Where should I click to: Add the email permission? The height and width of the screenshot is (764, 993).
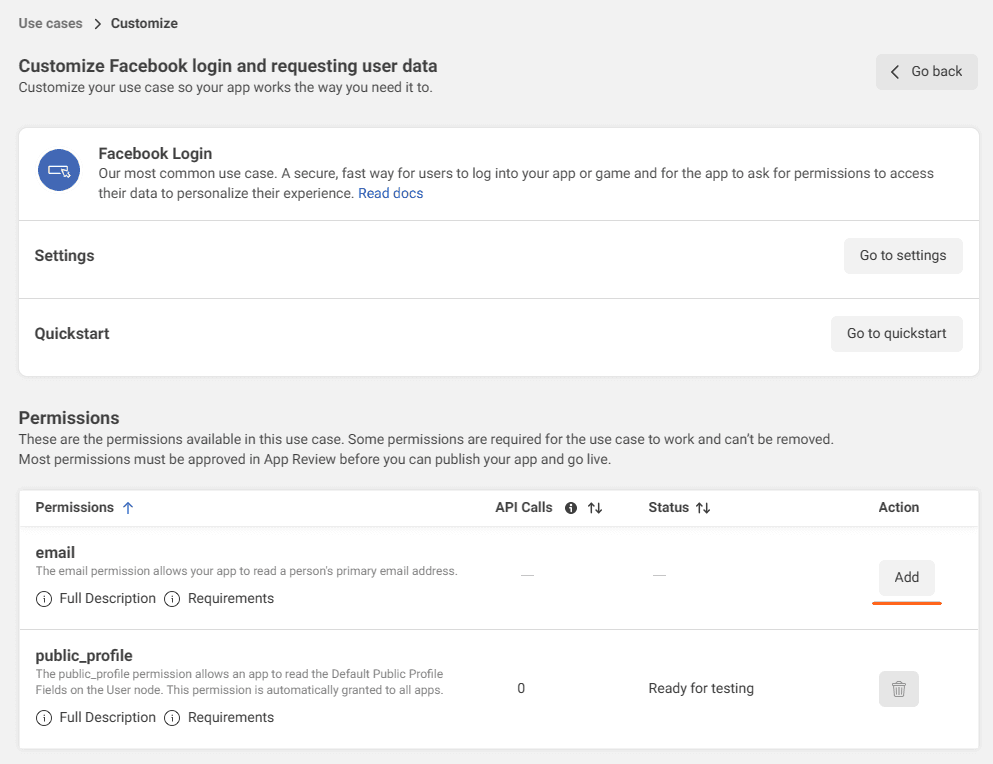click(x=906, y=577)
